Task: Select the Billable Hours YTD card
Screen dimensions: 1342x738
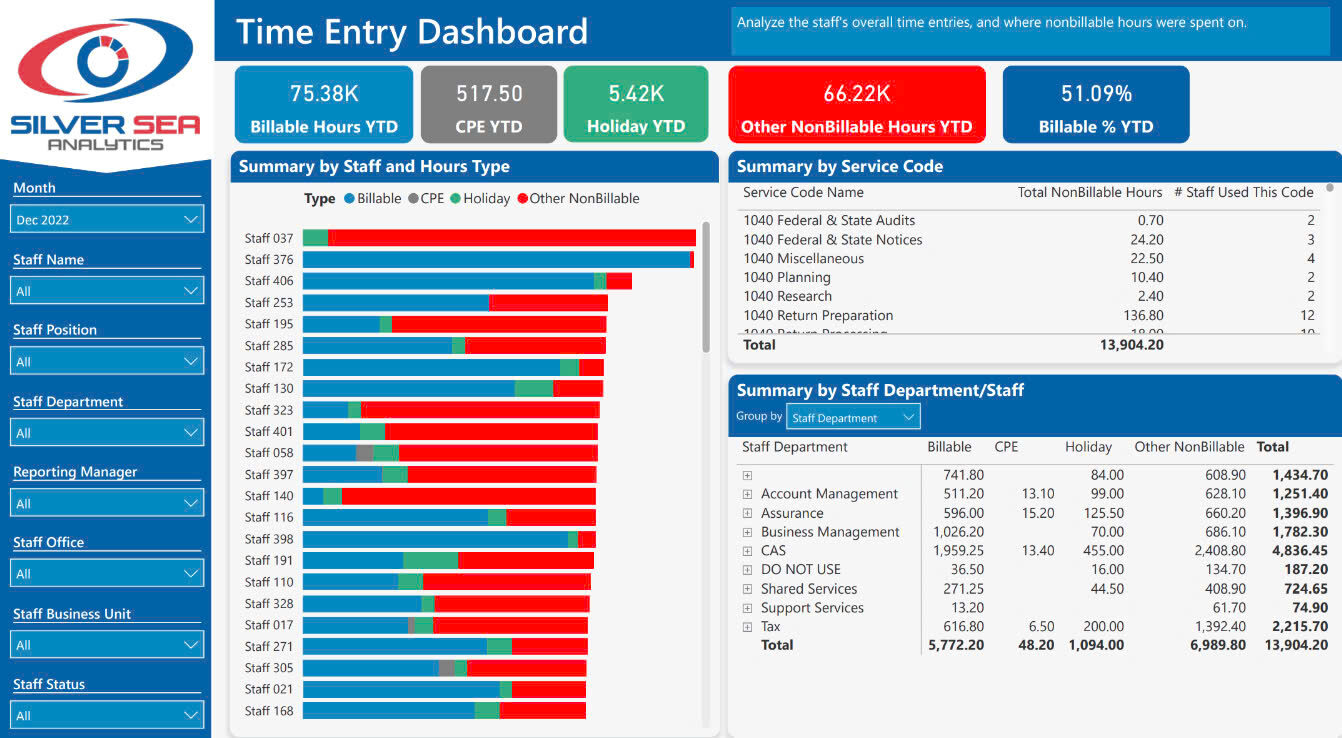Action: tap(324, 104)
